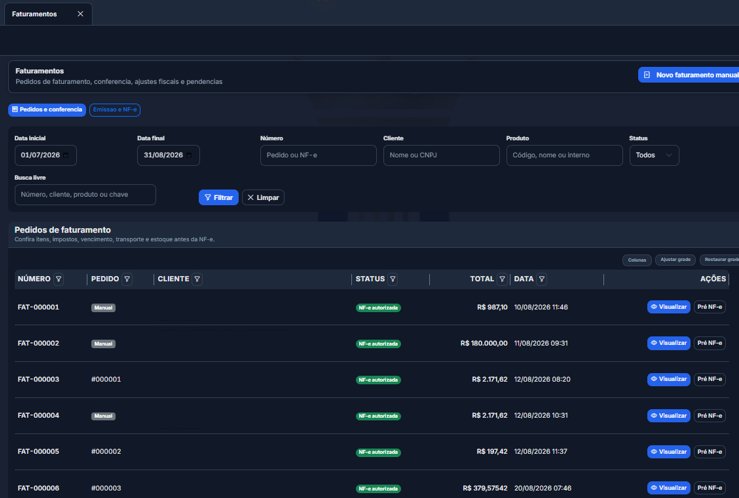Open the CLIENTE column filter icon

click(x=197, y=279)
